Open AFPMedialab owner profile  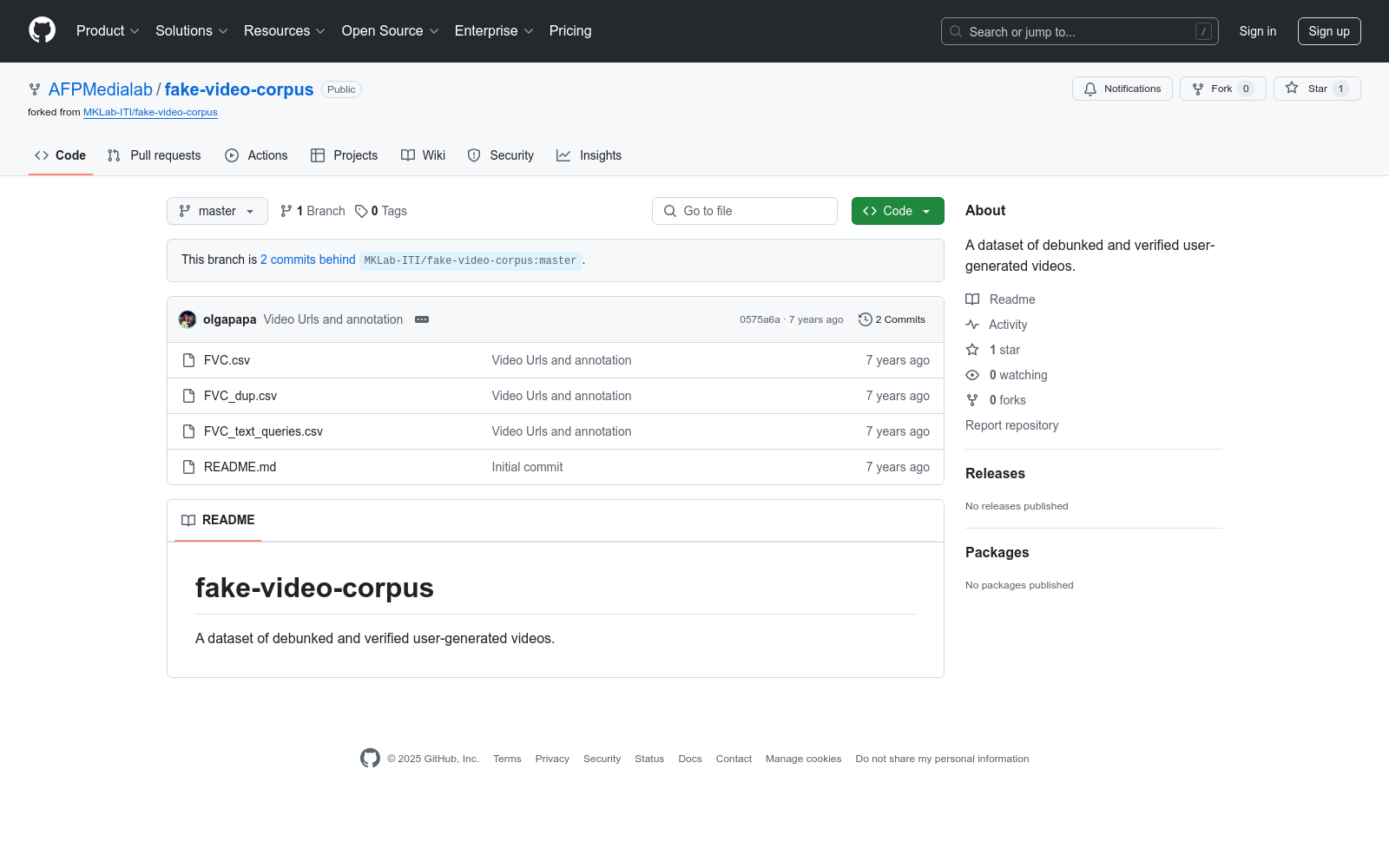[101, 89]
